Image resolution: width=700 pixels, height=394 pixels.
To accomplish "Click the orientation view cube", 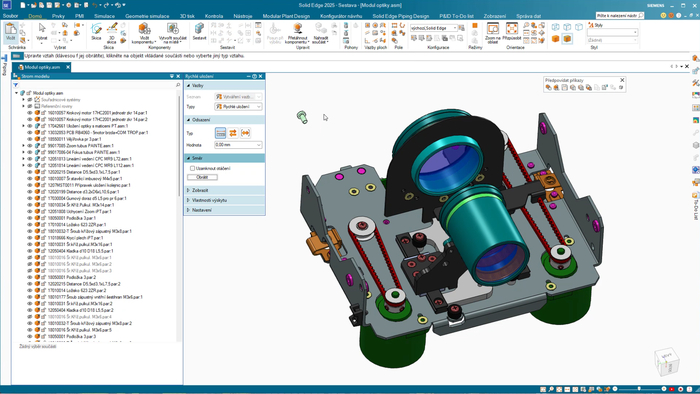I will tap(667, 361).
